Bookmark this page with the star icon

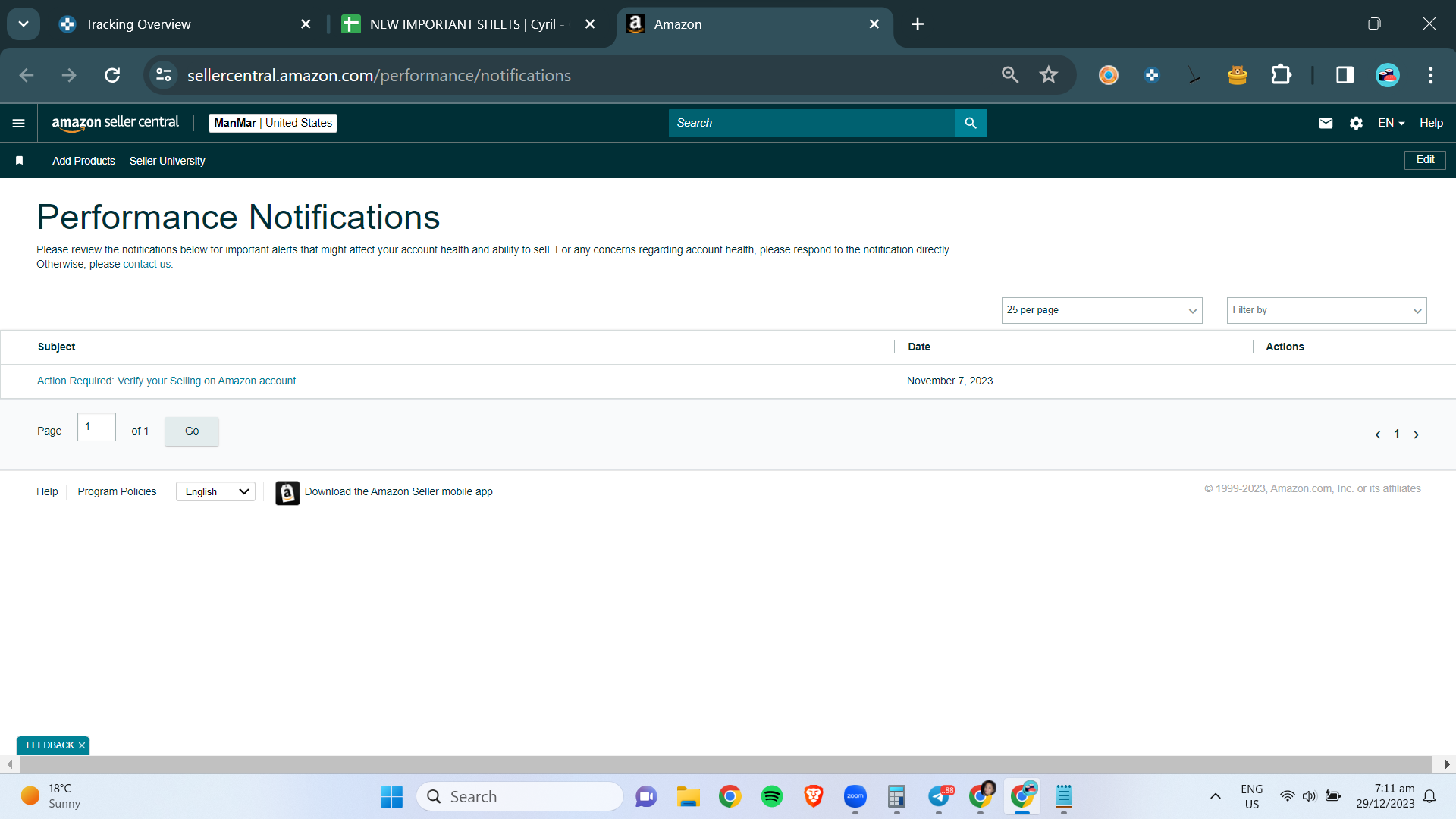click(1049, 75)
